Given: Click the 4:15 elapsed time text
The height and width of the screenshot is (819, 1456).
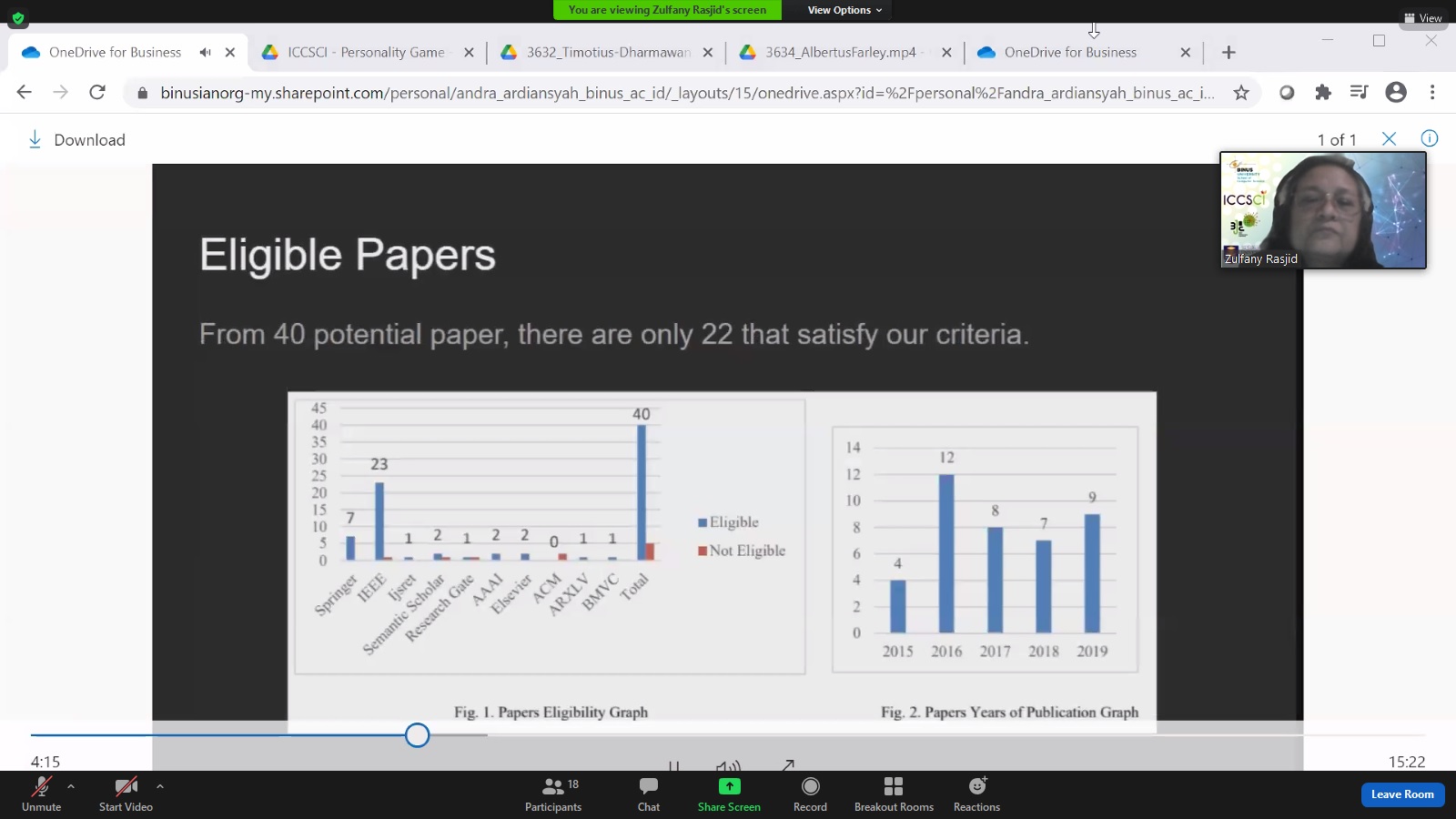Looking at the screenshot, I should point(45,762).
